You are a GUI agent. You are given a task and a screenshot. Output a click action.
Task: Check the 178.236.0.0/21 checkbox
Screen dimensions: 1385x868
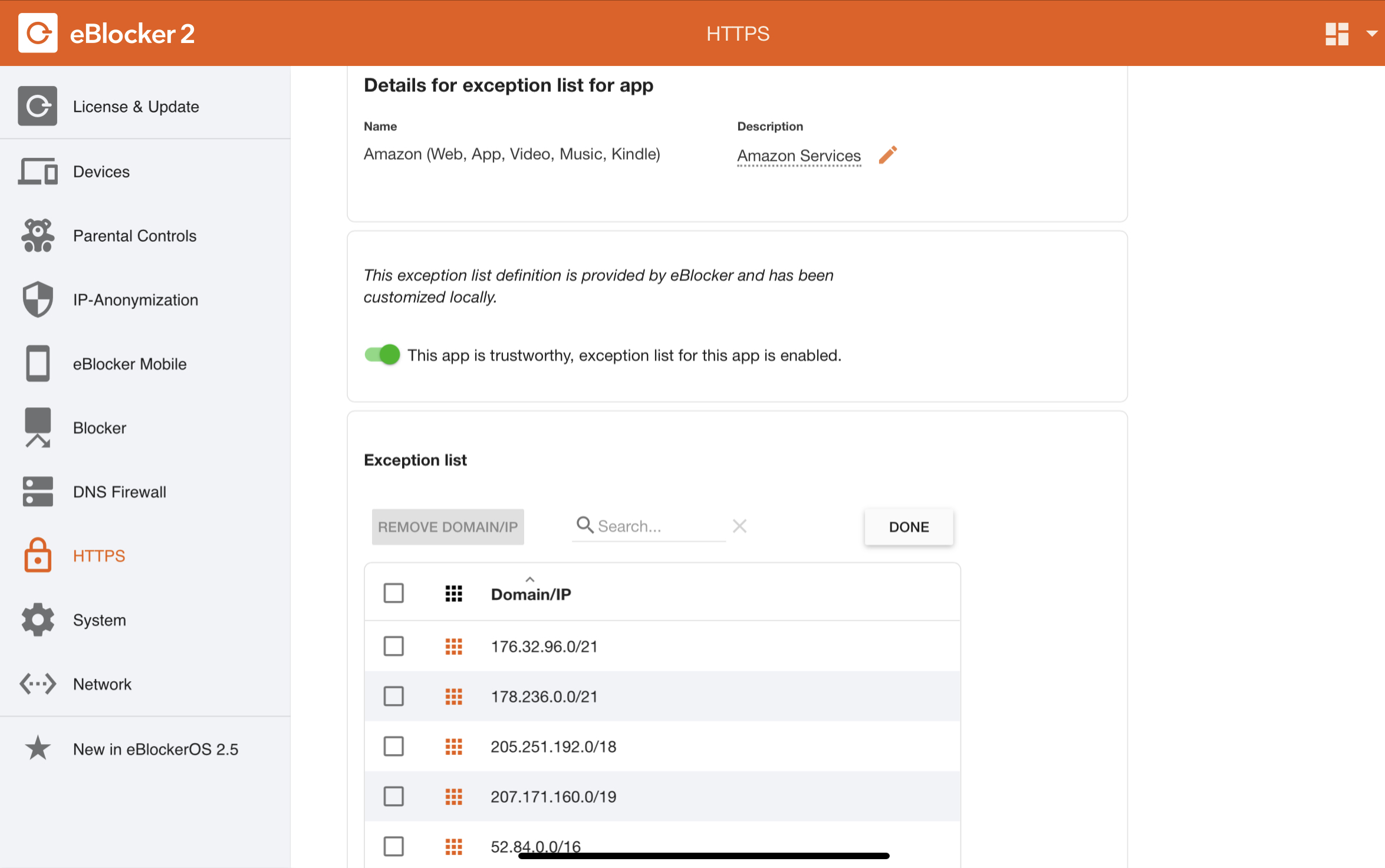(394, 697)
